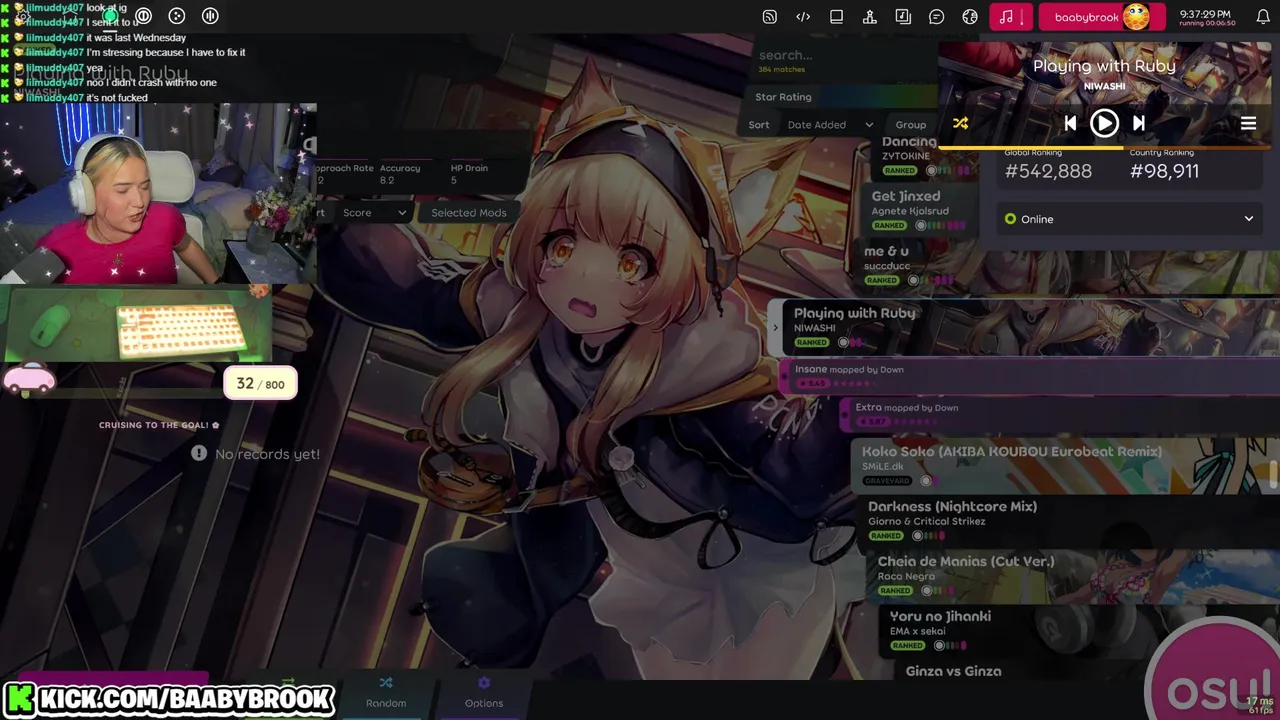Click the Global Ranking #542,888 value
Viewport: 1280px width, 720px height.
pyautogui.click(x=1048, y=171)
